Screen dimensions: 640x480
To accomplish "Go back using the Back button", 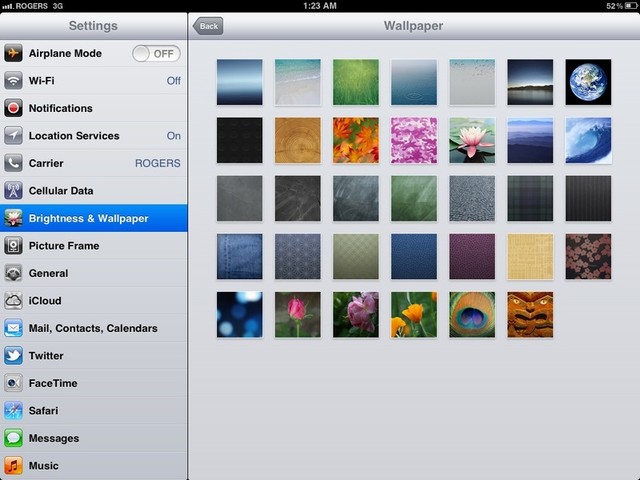I will pos(208,26).
